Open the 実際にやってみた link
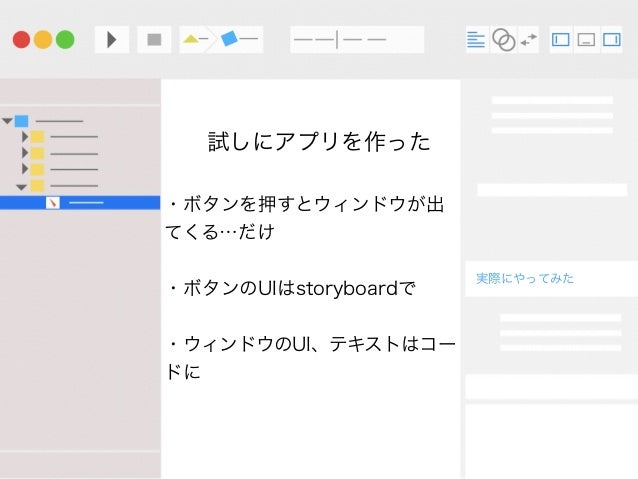The image size is (638, 479). tap(525, 278)
